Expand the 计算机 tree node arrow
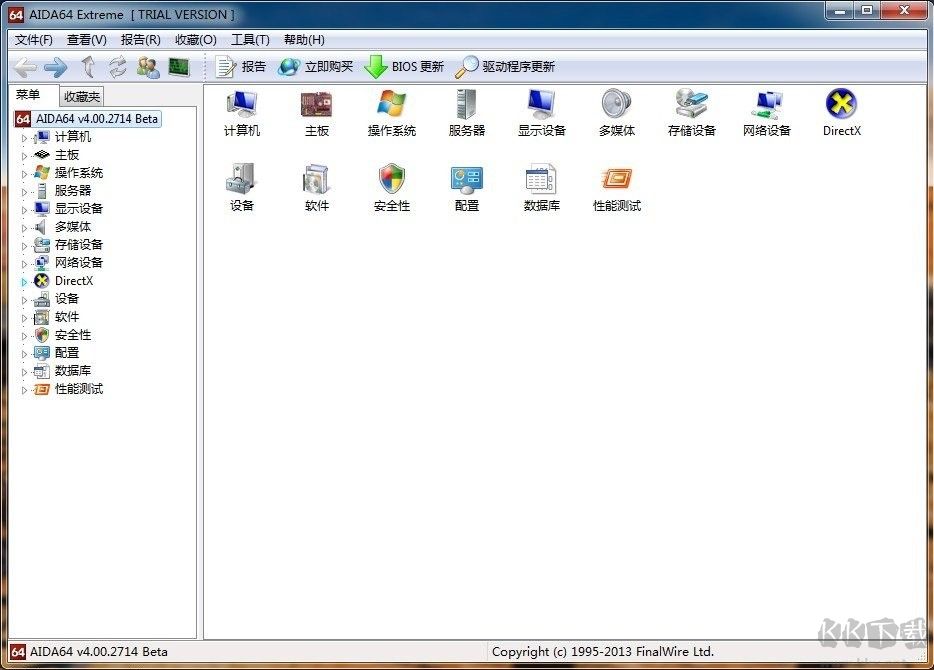This screenshot has width=934, height=670. pos(24,138)
